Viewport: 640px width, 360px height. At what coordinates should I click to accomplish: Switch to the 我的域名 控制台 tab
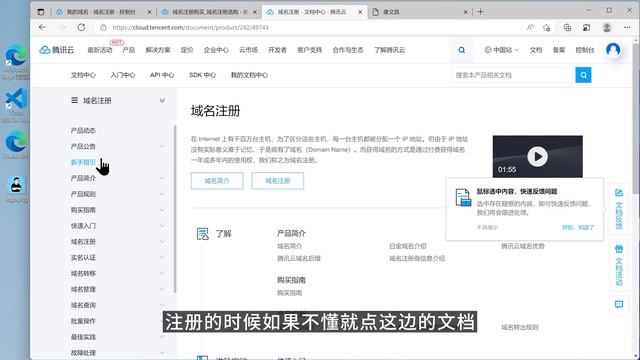101,12
